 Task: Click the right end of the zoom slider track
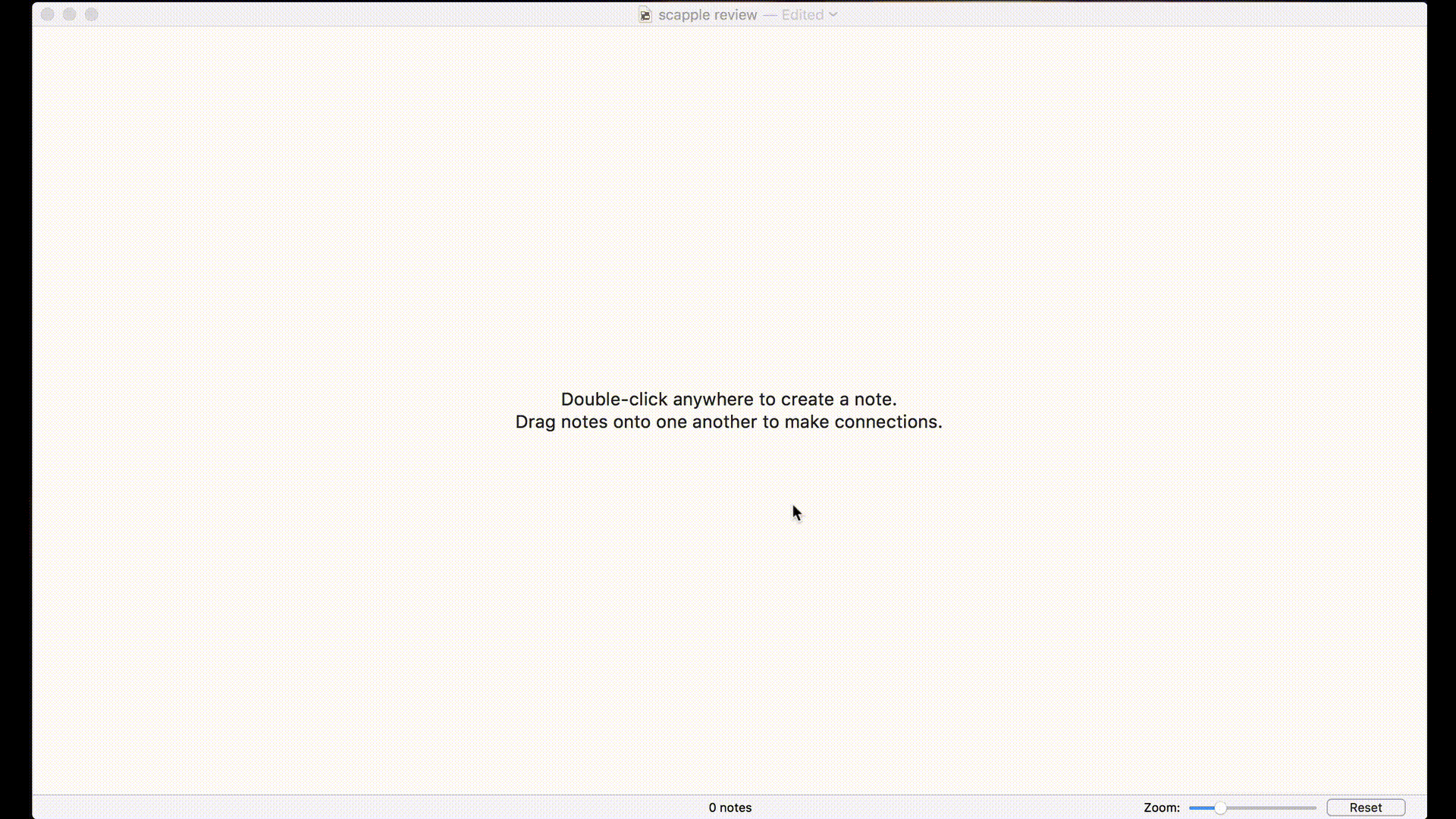(x=1313, y=808)
